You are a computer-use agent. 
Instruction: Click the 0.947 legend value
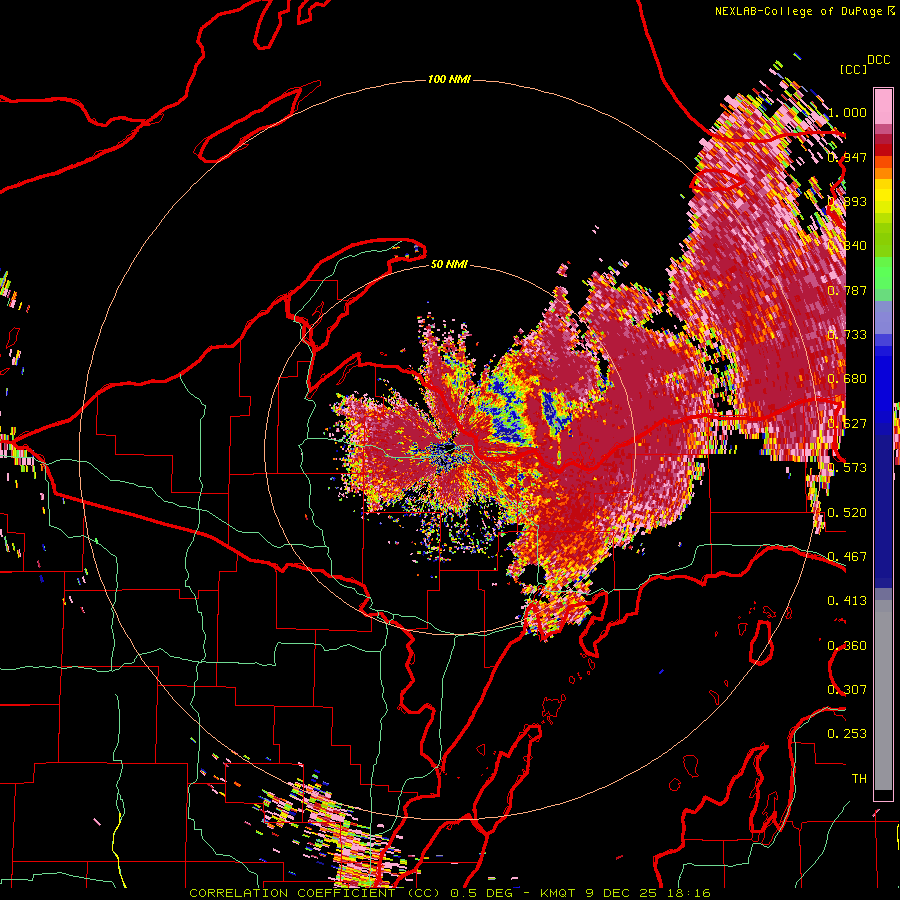coord(847,157)
